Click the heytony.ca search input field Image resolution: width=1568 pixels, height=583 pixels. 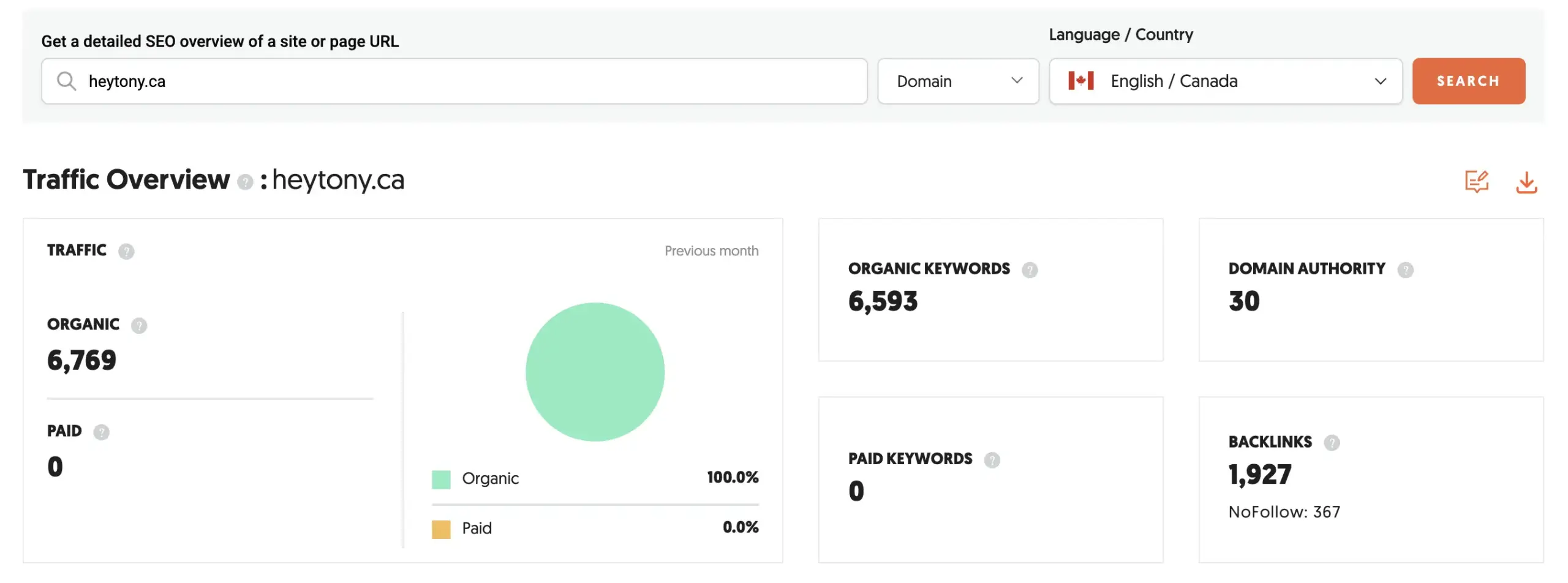click(x=429, y=81)
